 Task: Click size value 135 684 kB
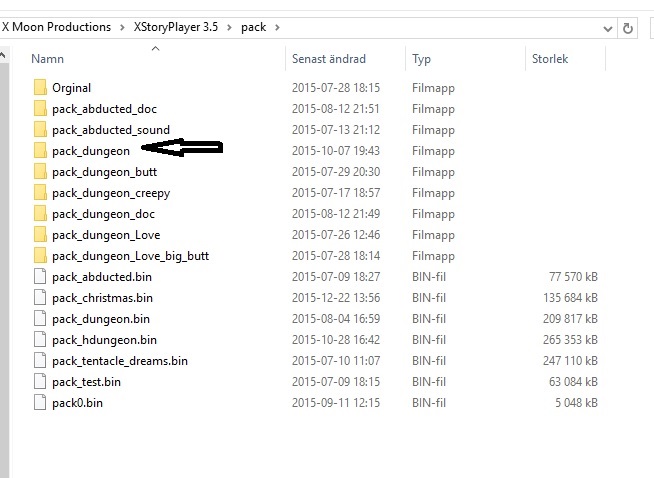(570, 298)
